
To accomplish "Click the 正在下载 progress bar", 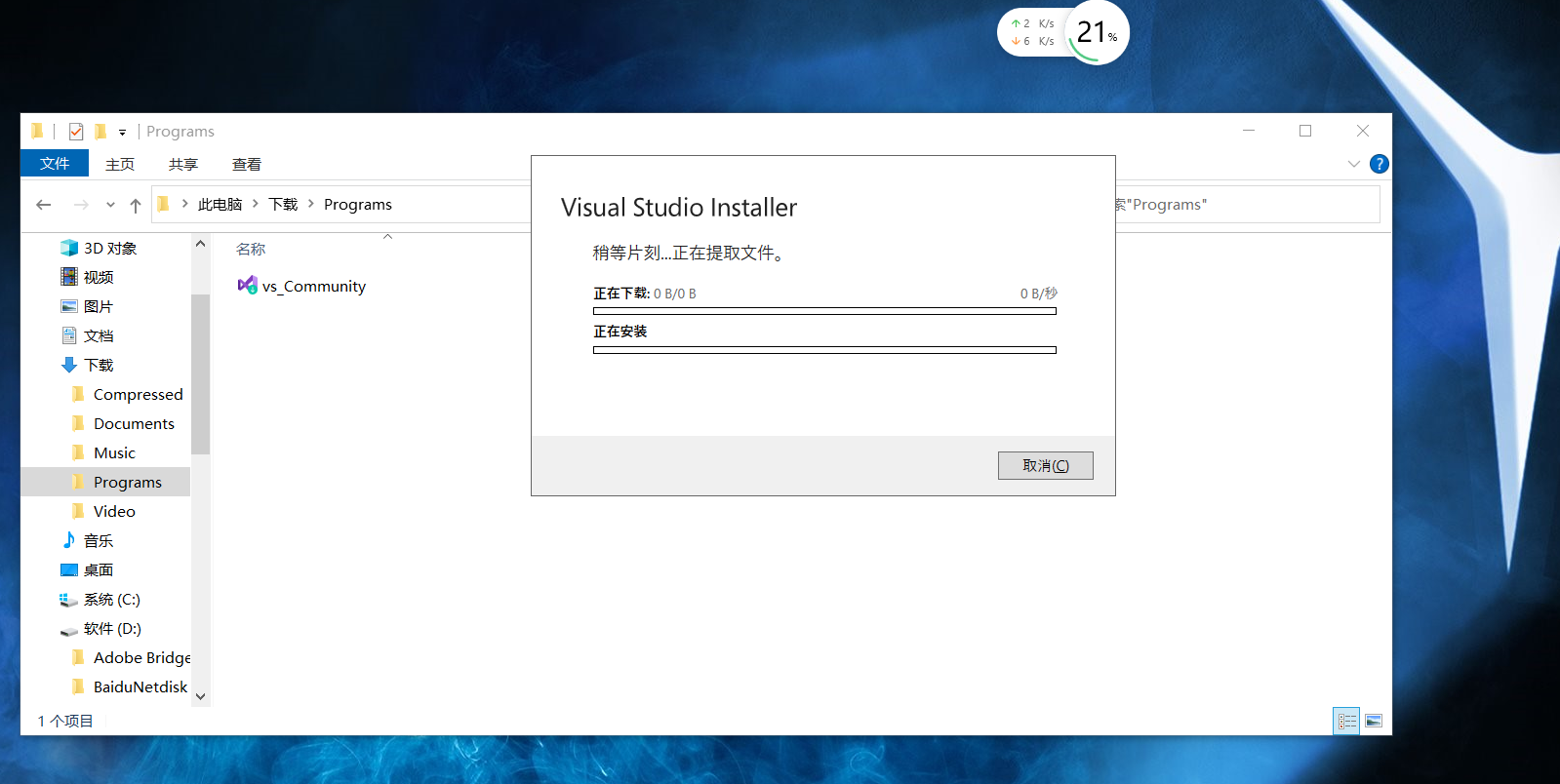I will [x=824, y=311].
